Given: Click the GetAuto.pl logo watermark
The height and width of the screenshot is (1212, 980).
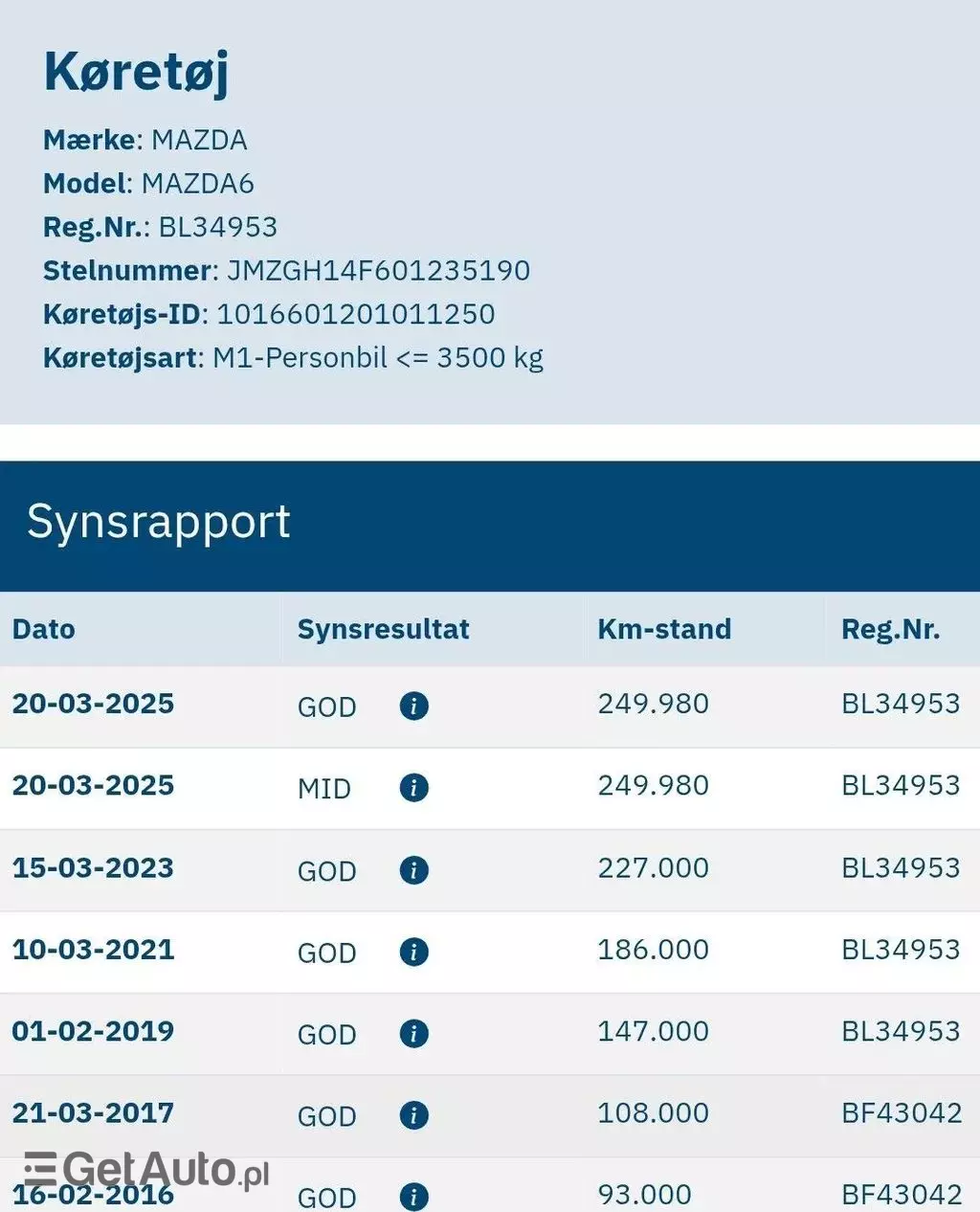Looking at the screenshot, I should tap(146, 1169).
